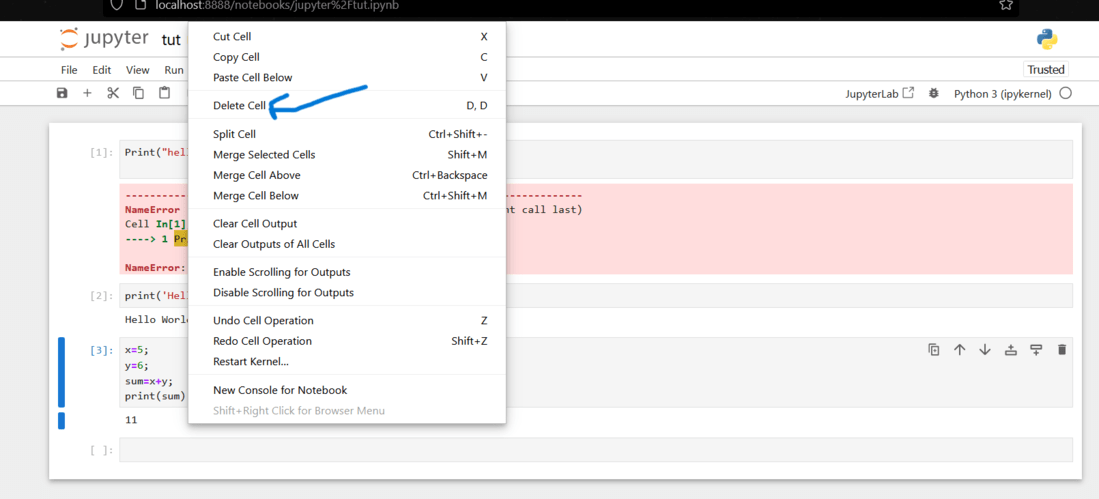1099x499 pixels.
Task: Click the Jupyter logo
Action: tap(104, 39)
